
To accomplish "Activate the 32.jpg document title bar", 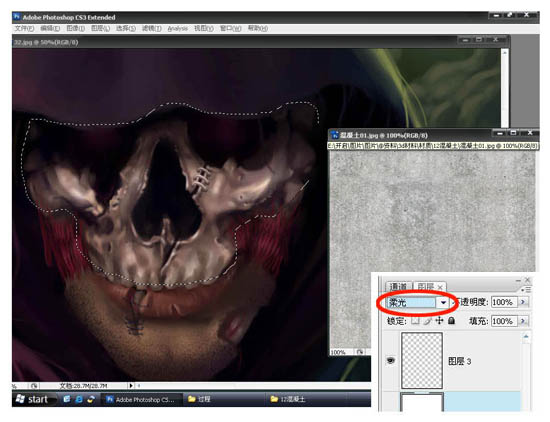I will pos(261,42).
